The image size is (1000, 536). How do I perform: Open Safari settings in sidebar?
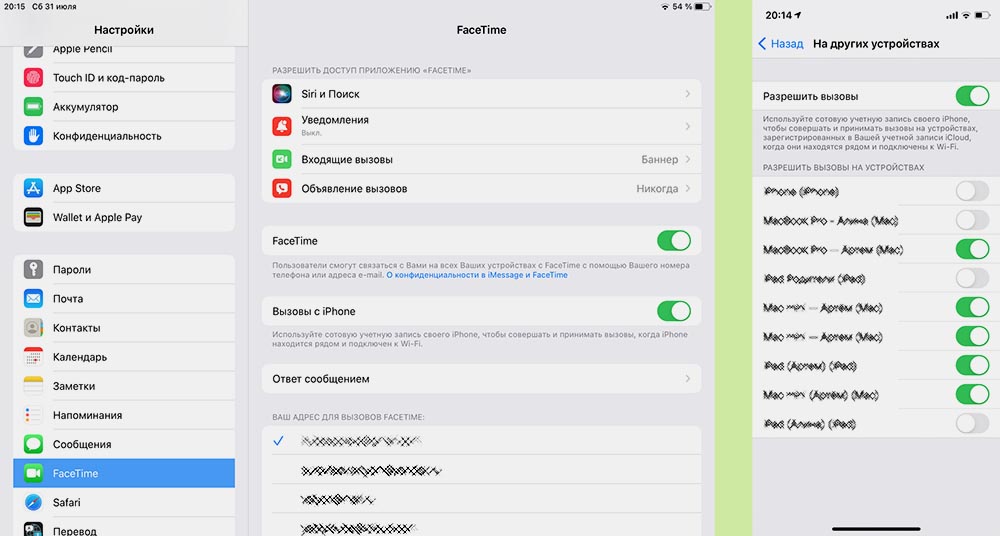point(124,502)
